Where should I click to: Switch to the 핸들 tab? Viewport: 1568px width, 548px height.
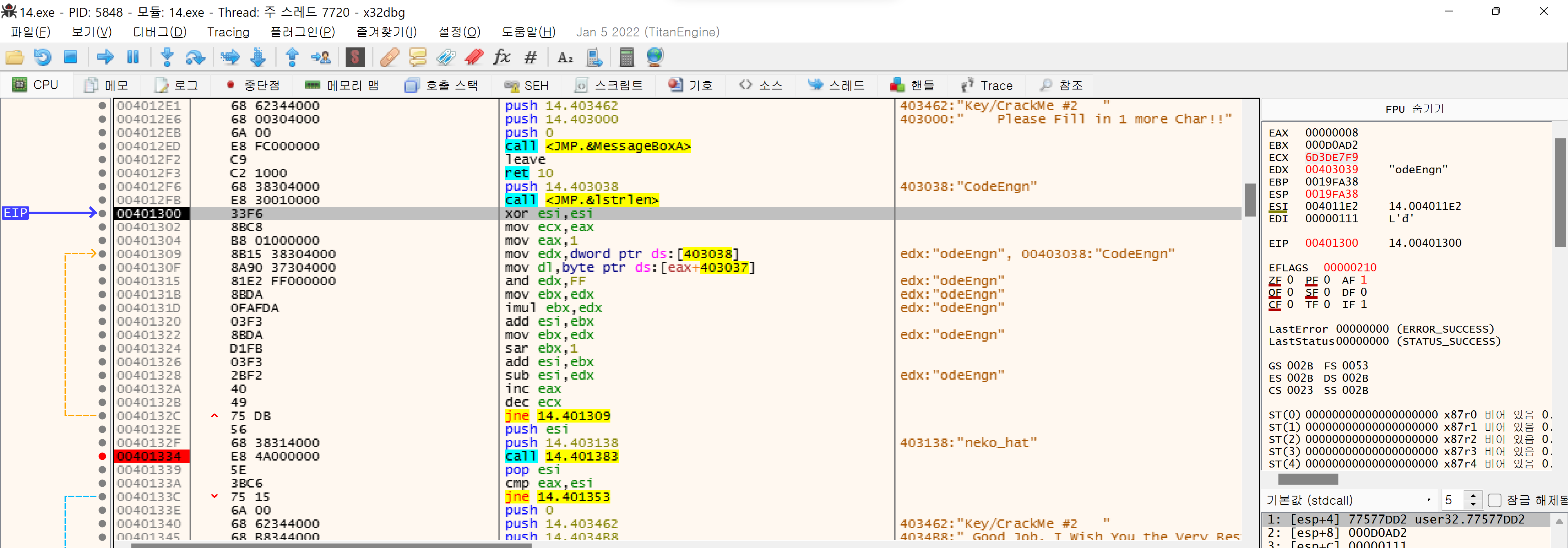(912, 85)
